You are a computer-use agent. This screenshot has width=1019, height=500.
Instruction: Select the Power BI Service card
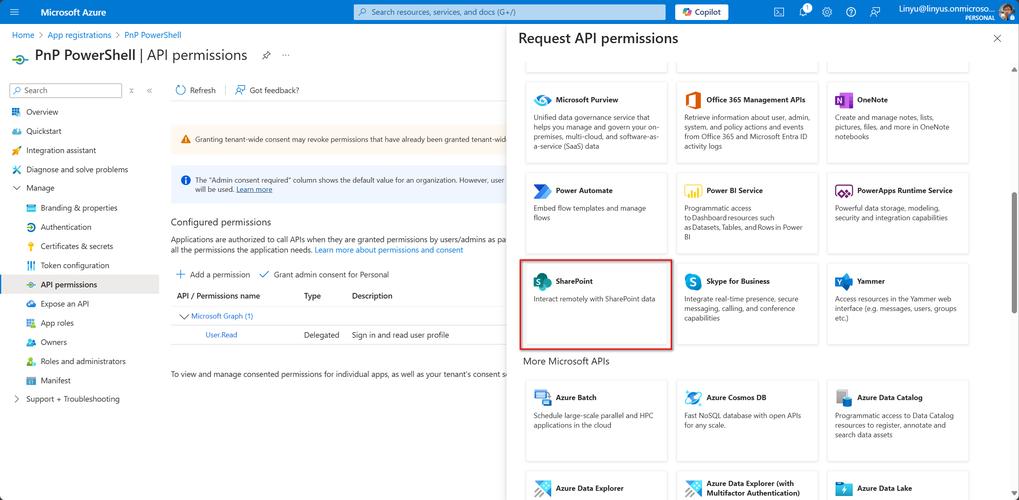(x=746, y=213)
